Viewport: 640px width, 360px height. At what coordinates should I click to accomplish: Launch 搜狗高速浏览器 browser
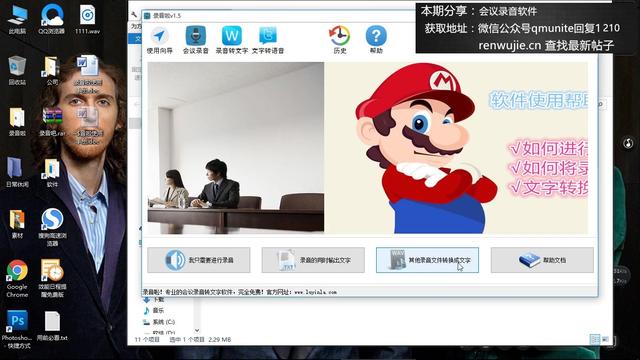coord(52,227)
